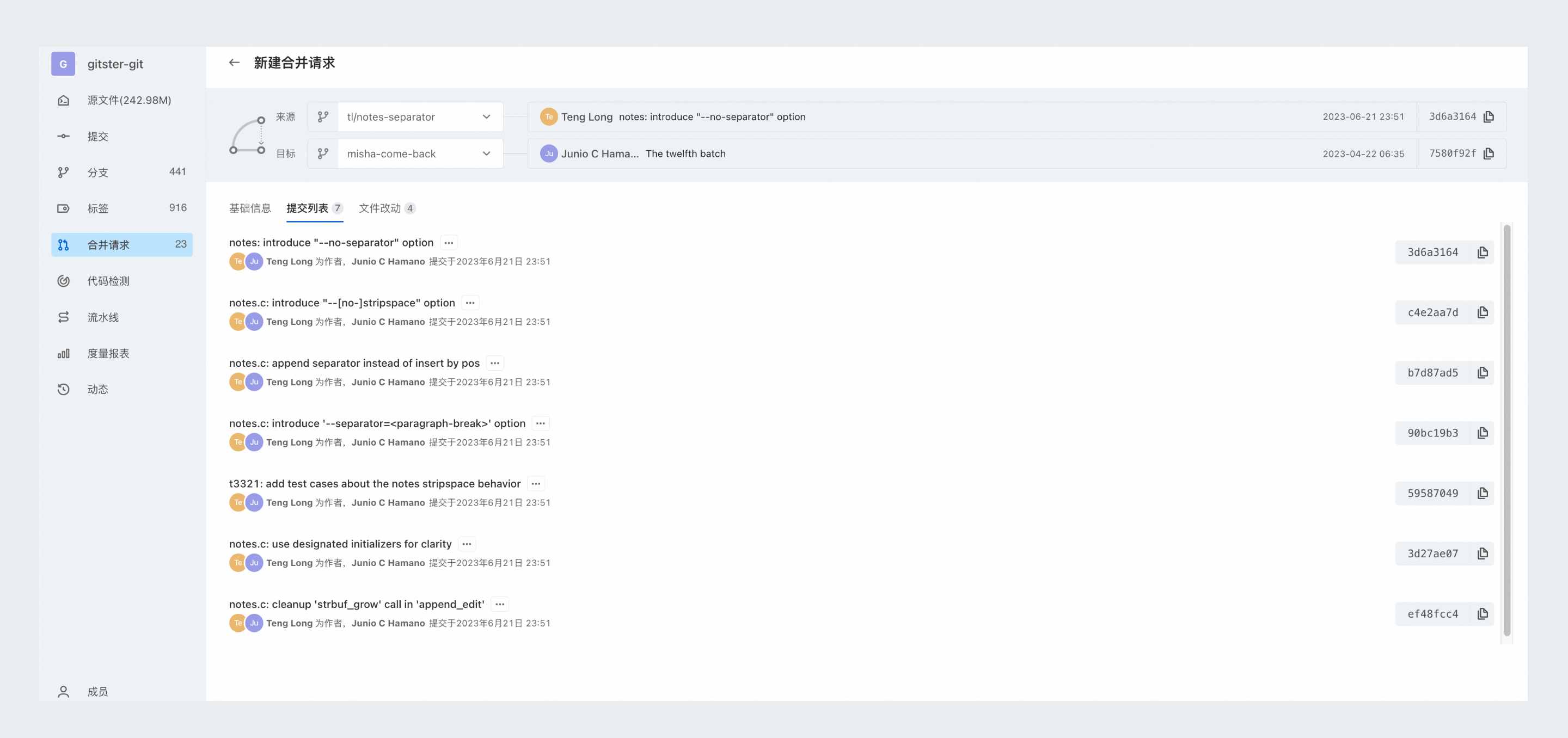Switch to 提交列表 tab
Viewport: 1568px width, 738px height.
click(315, 208)
